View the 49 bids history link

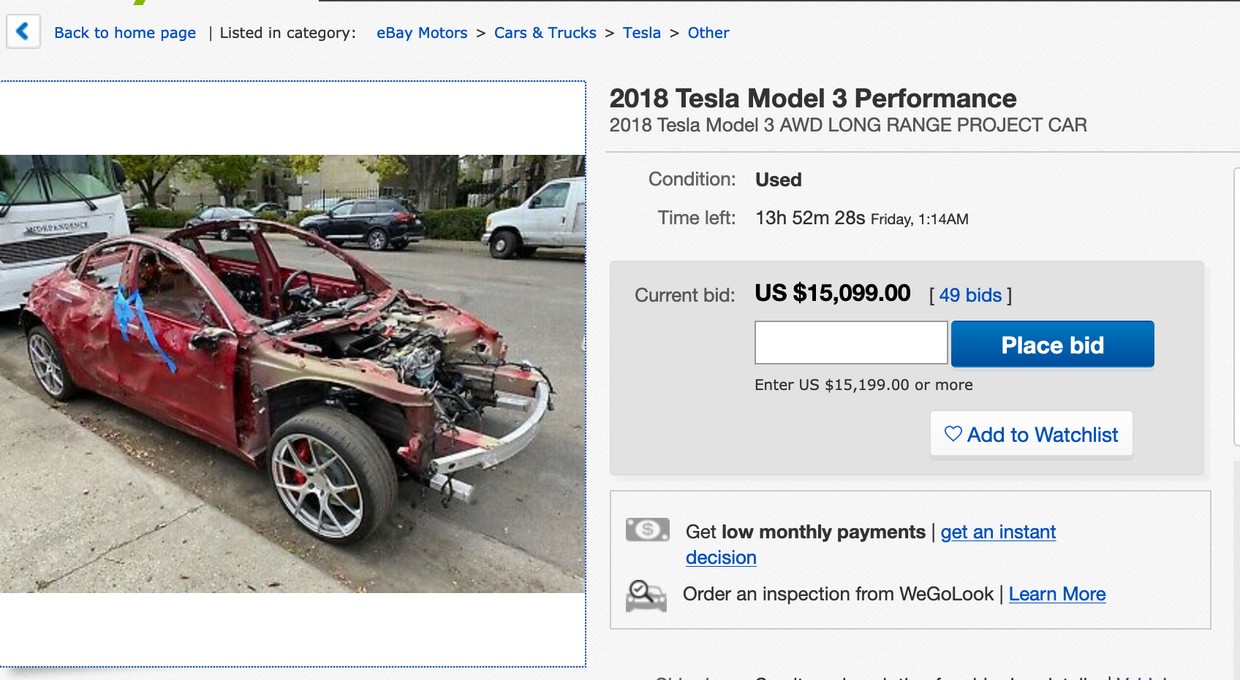pos(970,295)
